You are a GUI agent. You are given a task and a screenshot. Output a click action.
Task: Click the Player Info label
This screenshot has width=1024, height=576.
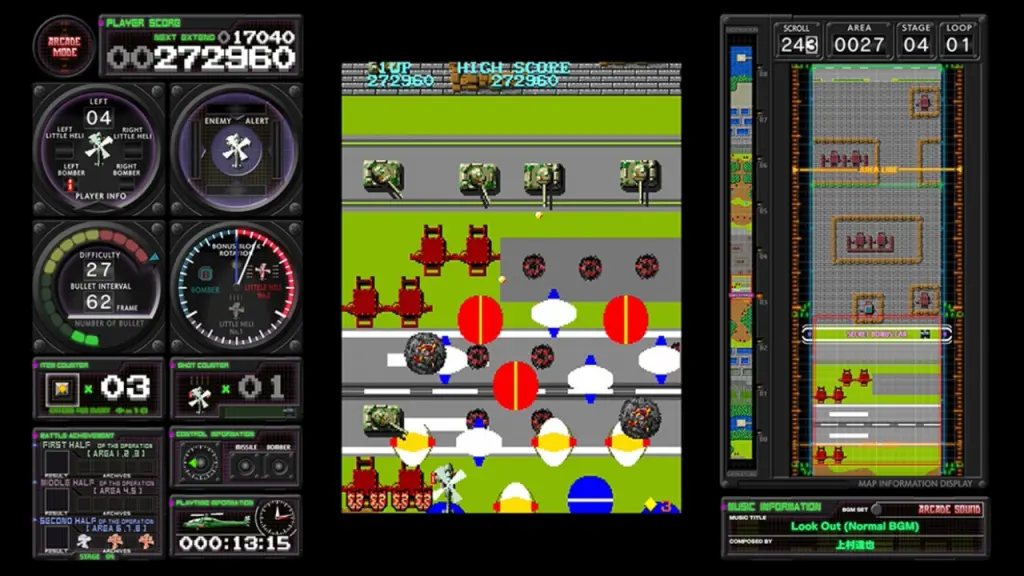coord(101,196)
